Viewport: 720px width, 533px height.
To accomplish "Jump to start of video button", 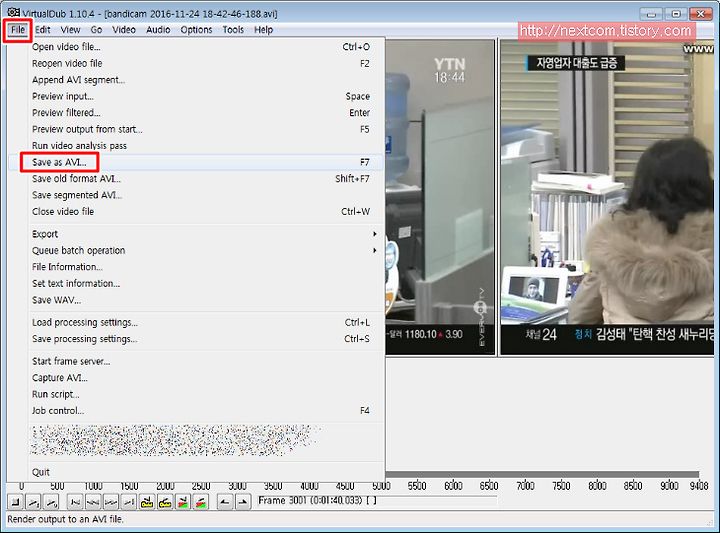I will (75, 502).
